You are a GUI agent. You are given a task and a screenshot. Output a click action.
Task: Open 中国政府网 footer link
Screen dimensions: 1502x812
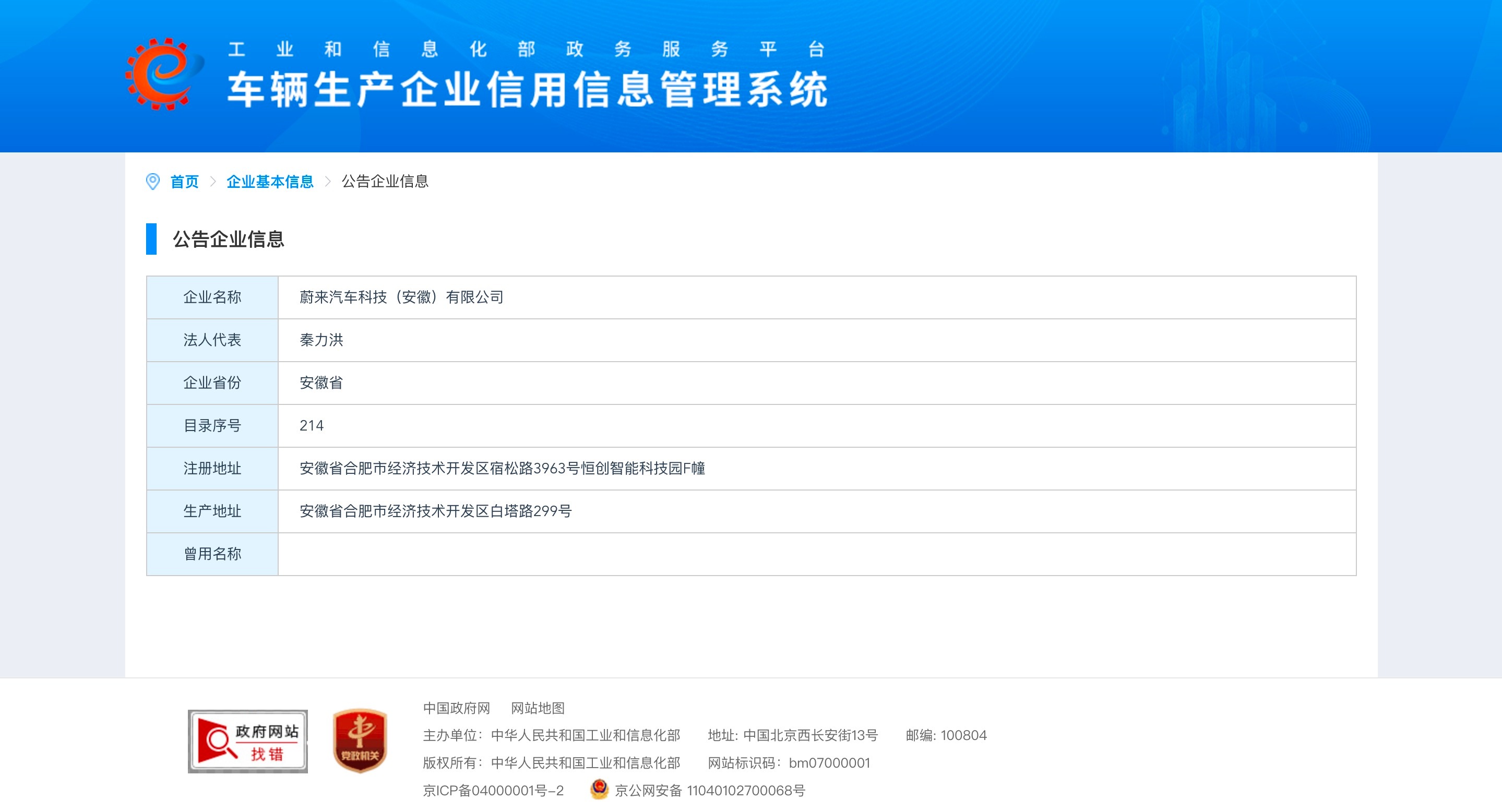[457, 708]
